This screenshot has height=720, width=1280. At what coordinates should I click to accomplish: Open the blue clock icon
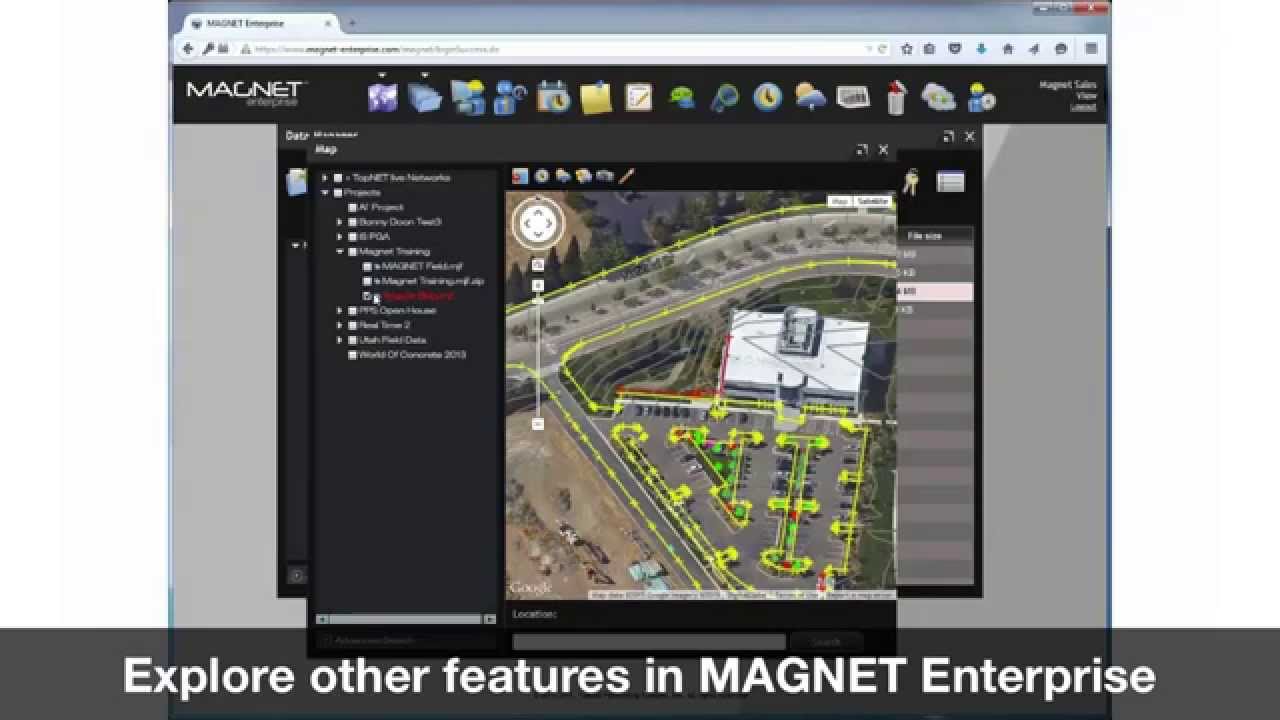[x=767, y=97]
